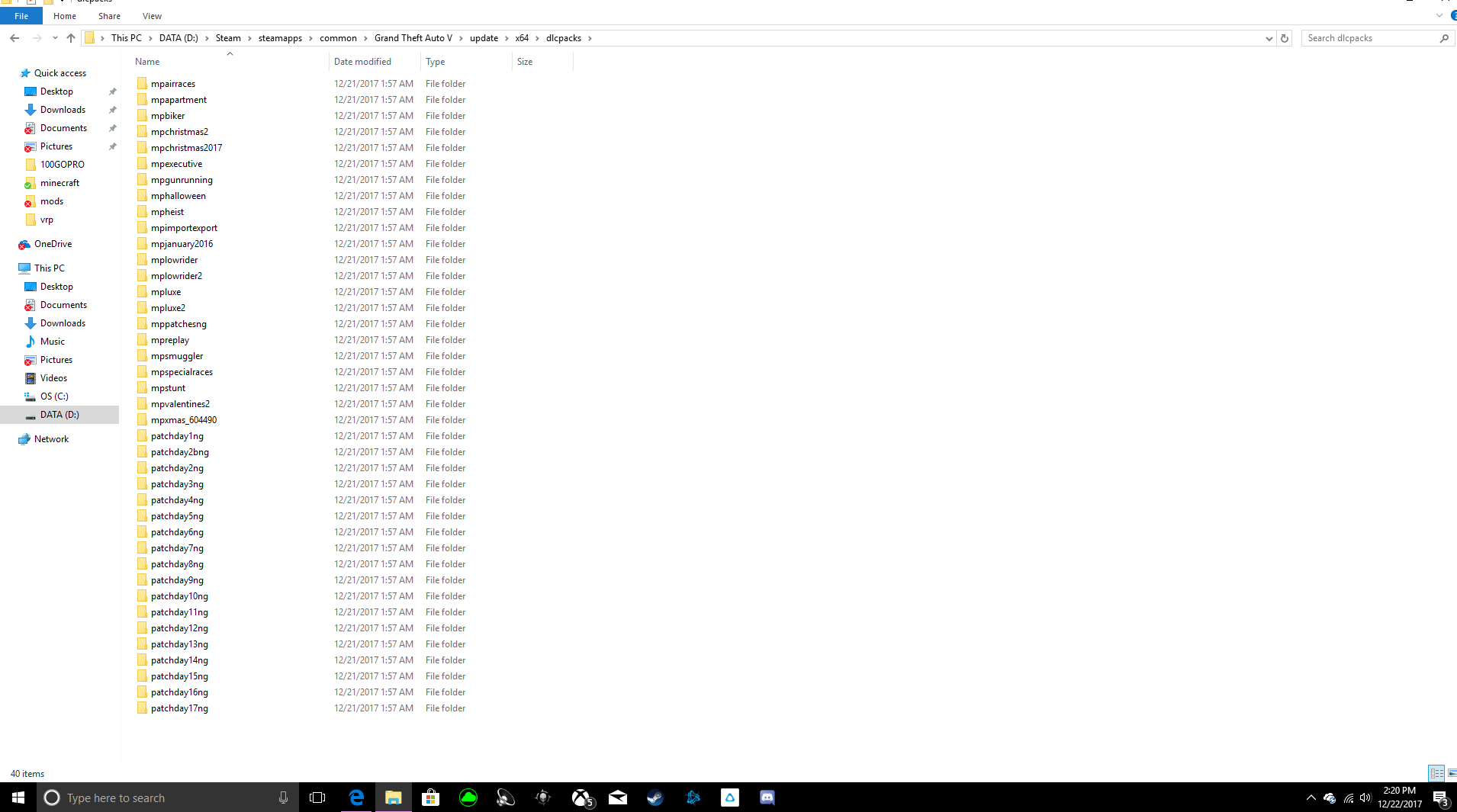The height and width of the screenshot is (812, 1457).
Task: Open Discord from the taskbar
Action: (767, 798)
